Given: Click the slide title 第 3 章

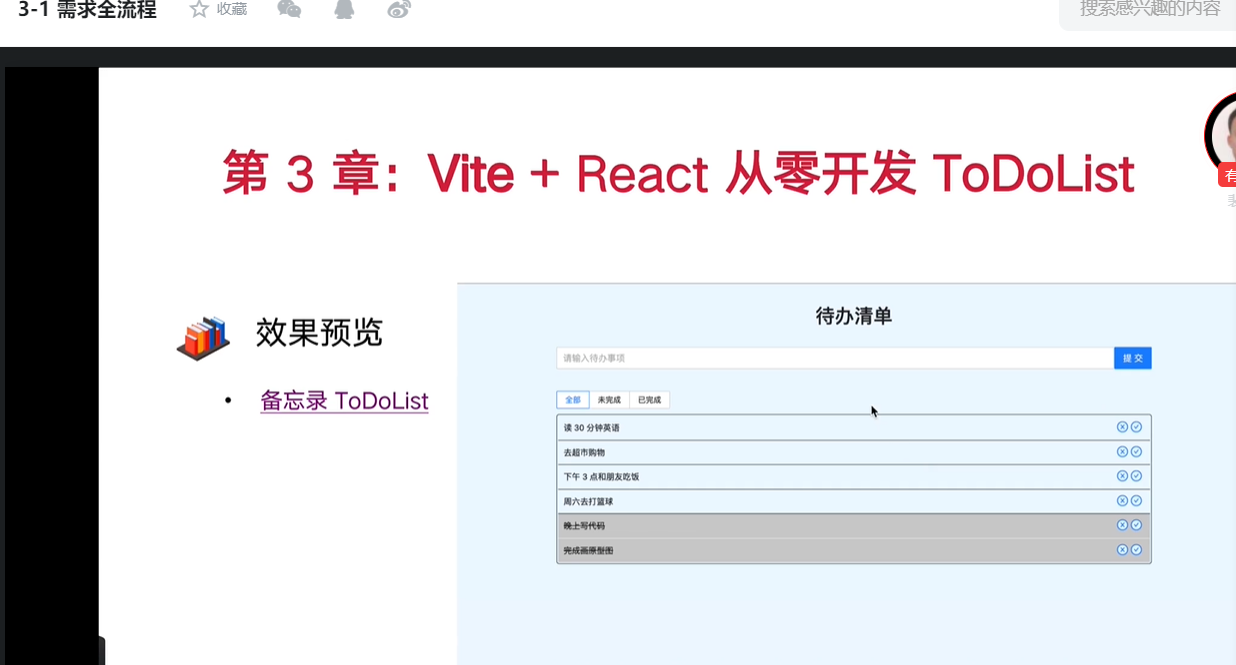Looking at the screenshot, I should [x=677, y=174].
